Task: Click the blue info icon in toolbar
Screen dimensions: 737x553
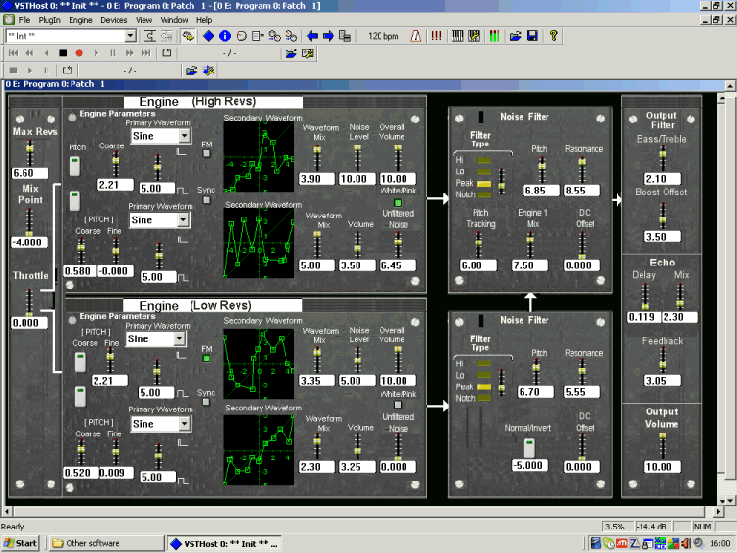Action: 225,36
